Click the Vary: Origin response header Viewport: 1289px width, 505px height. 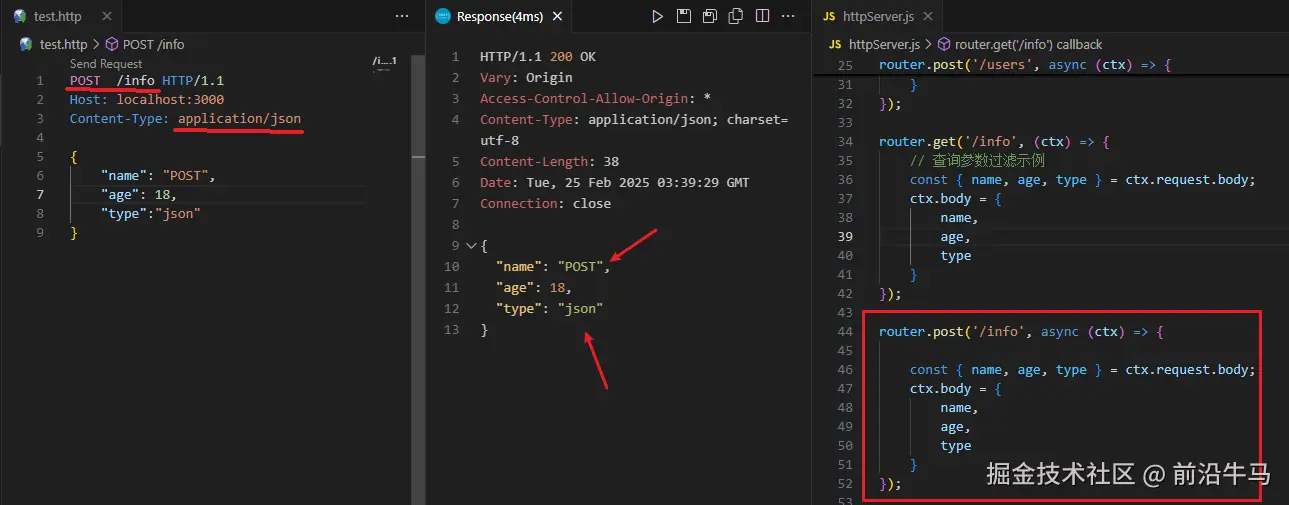click(526, 77)
